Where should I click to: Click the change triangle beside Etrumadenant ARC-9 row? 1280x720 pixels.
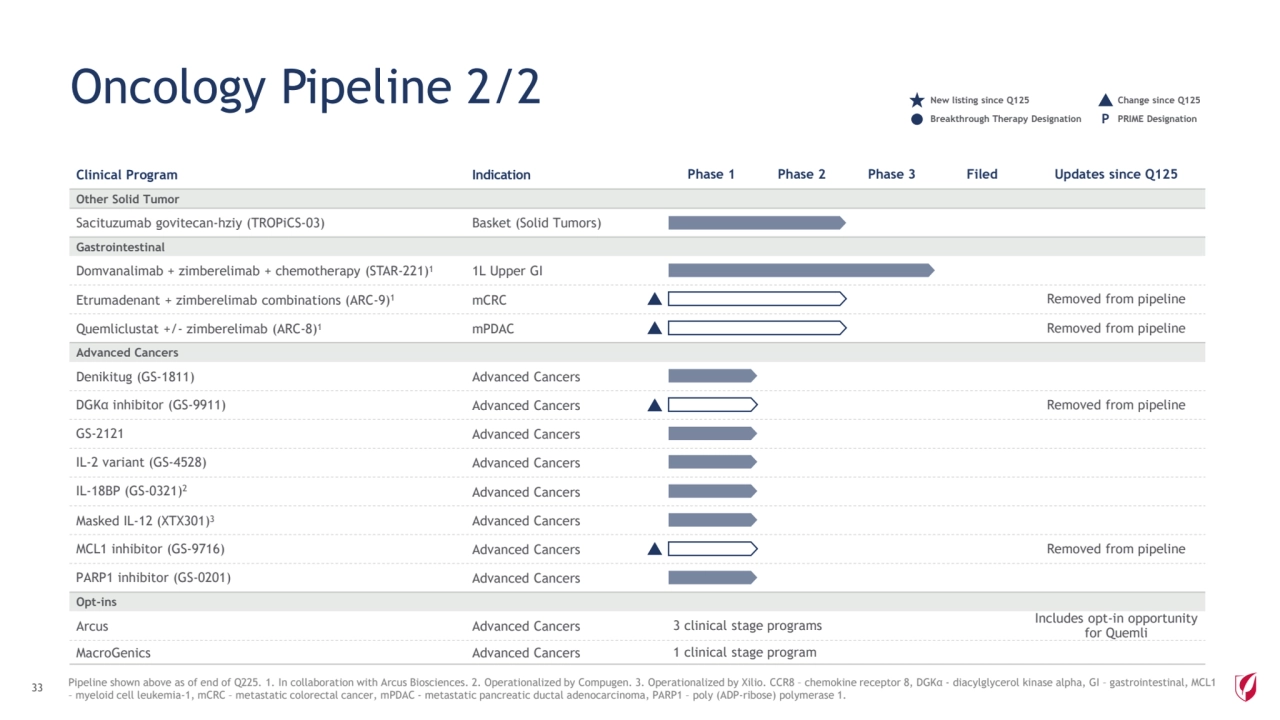click(x=654, y=298)
